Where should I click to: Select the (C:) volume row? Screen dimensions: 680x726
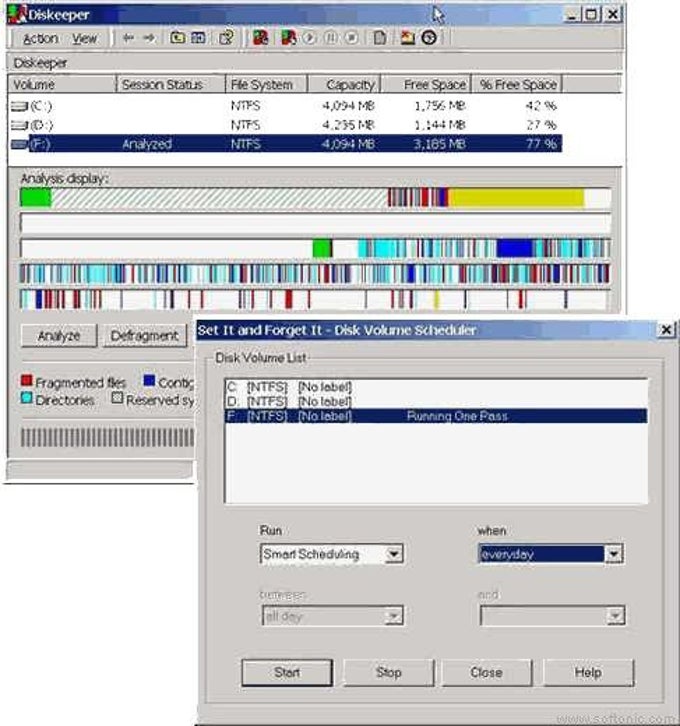pos(285,106)
